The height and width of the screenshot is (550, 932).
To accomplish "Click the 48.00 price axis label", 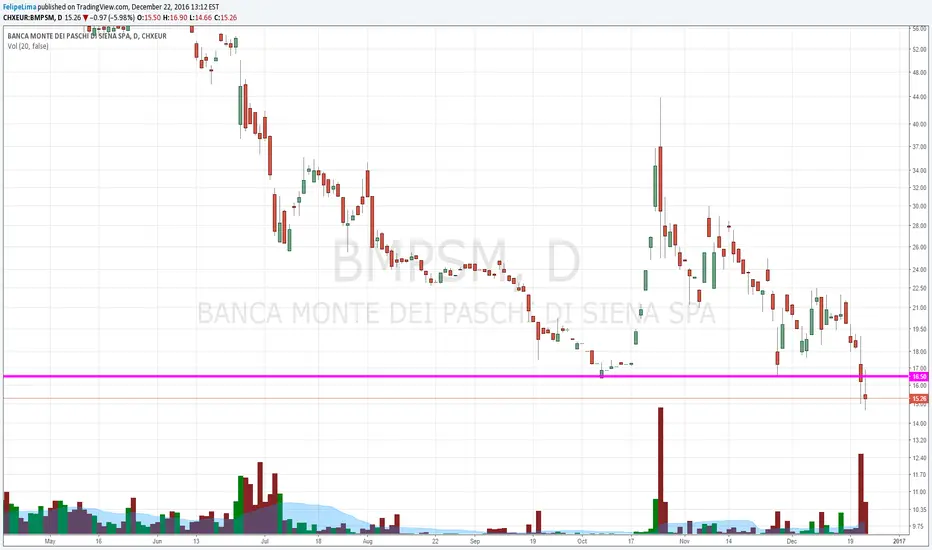I will [x=919, y=73].
